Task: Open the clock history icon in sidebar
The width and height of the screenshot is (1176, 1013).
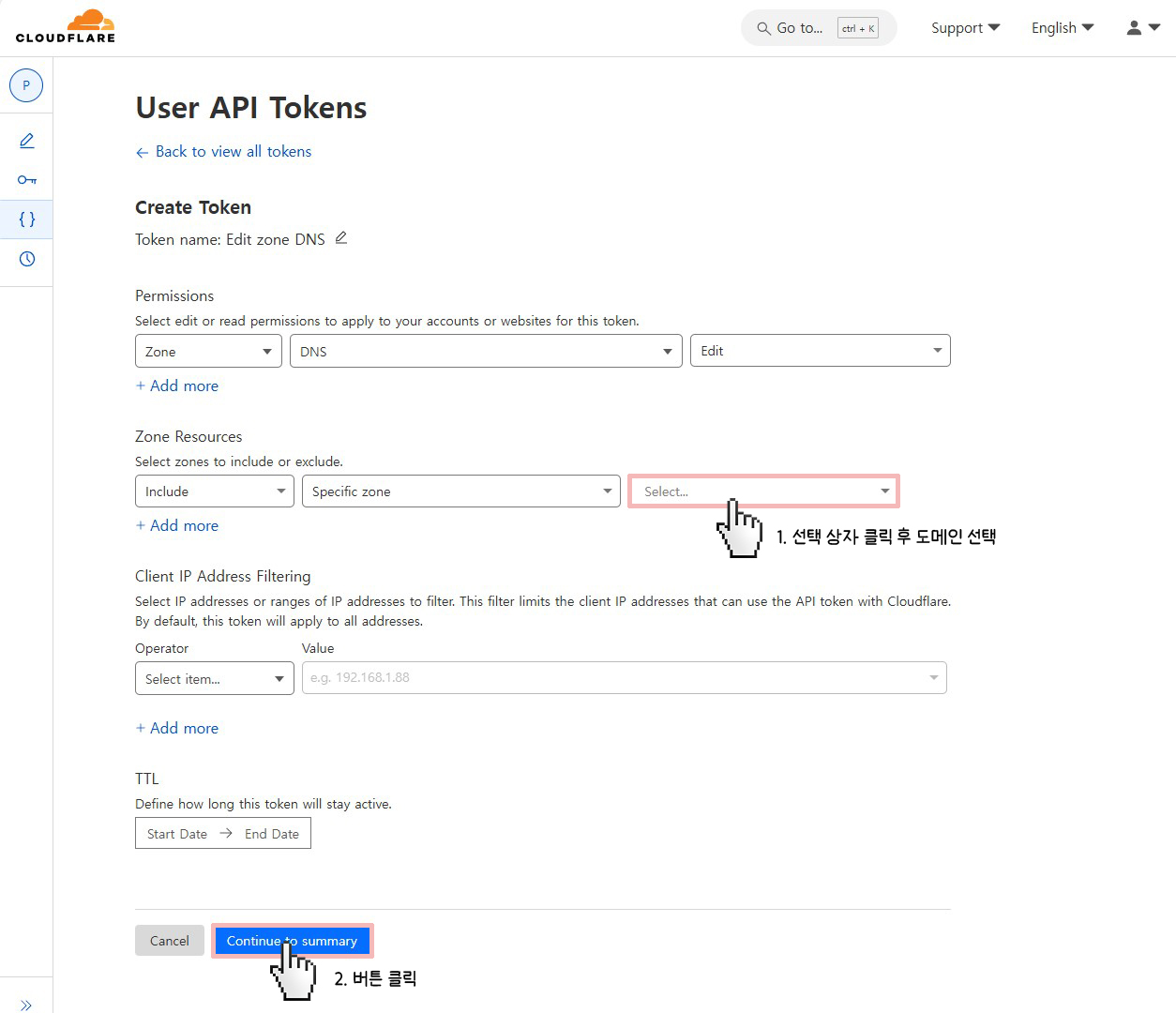Action: 27,259
